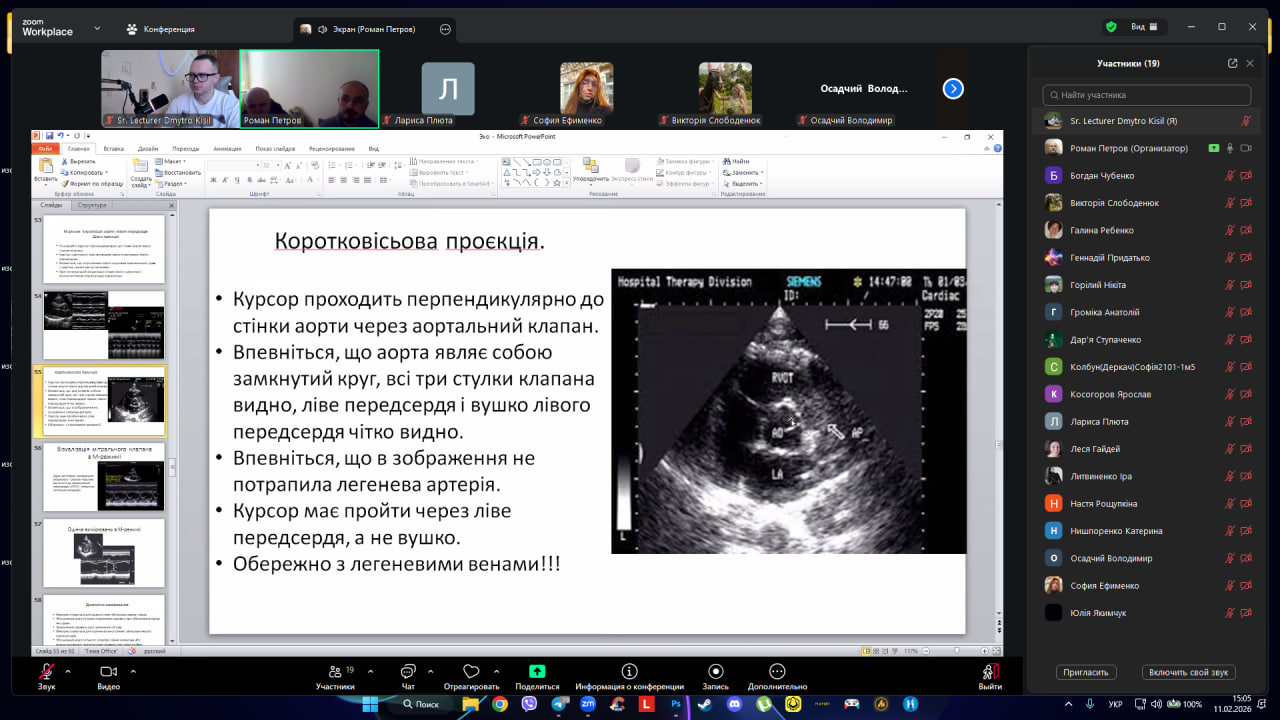Click the Найти участника search field
Viewport: 1280px width, 720px height.
(x=1146, y=95)
